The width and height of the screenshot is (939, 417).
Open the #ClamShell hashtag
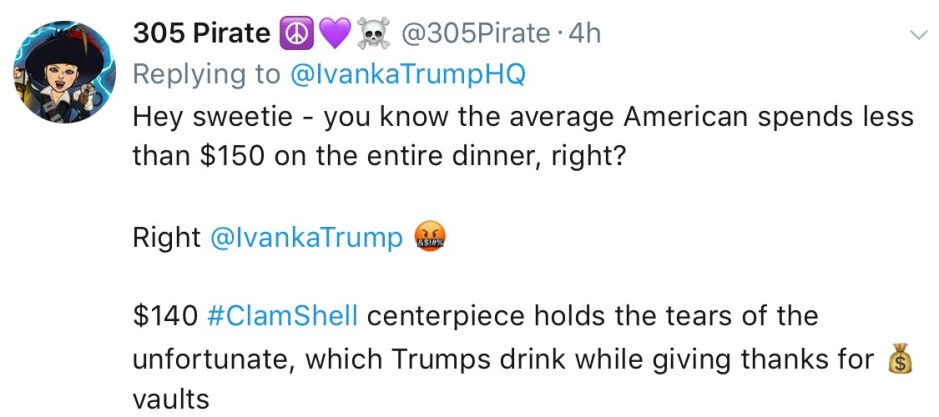tap(283, 317)
